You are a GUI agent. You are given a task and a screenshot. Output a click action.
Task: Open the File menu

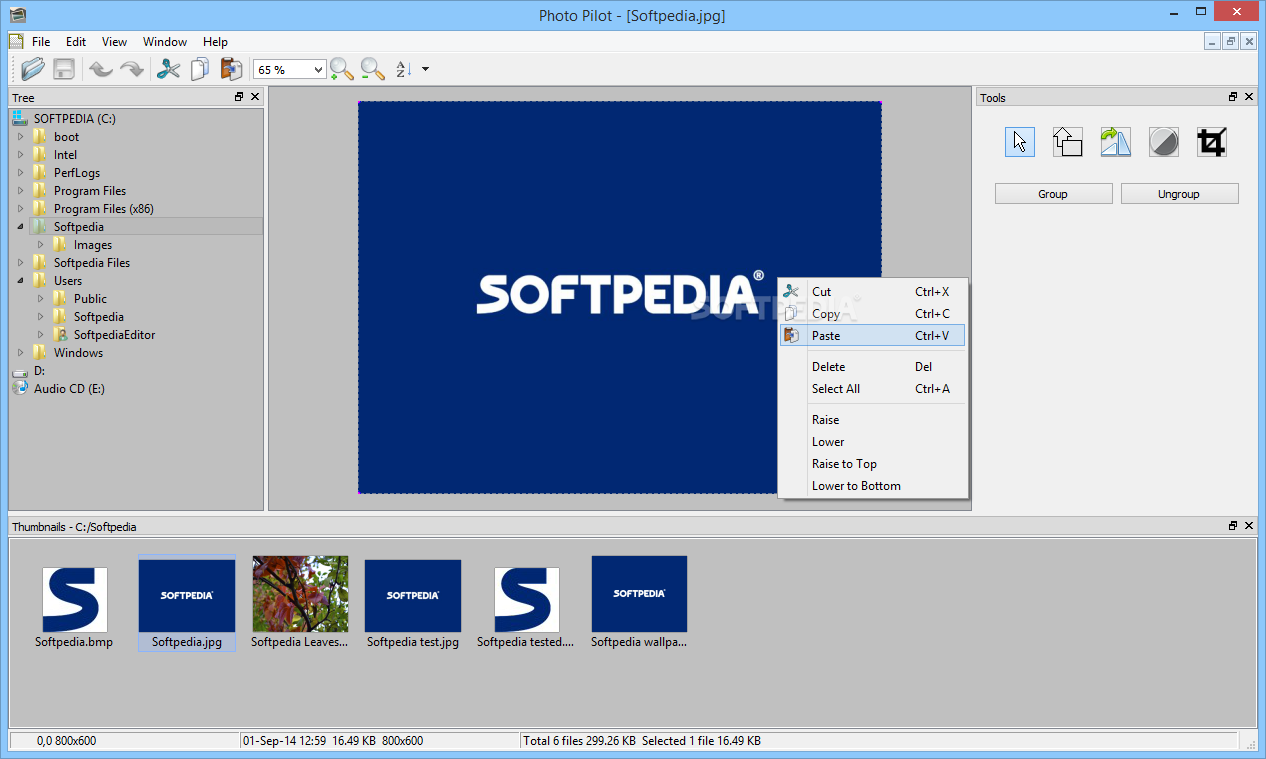pyautogui.click(x=41, y=42)
